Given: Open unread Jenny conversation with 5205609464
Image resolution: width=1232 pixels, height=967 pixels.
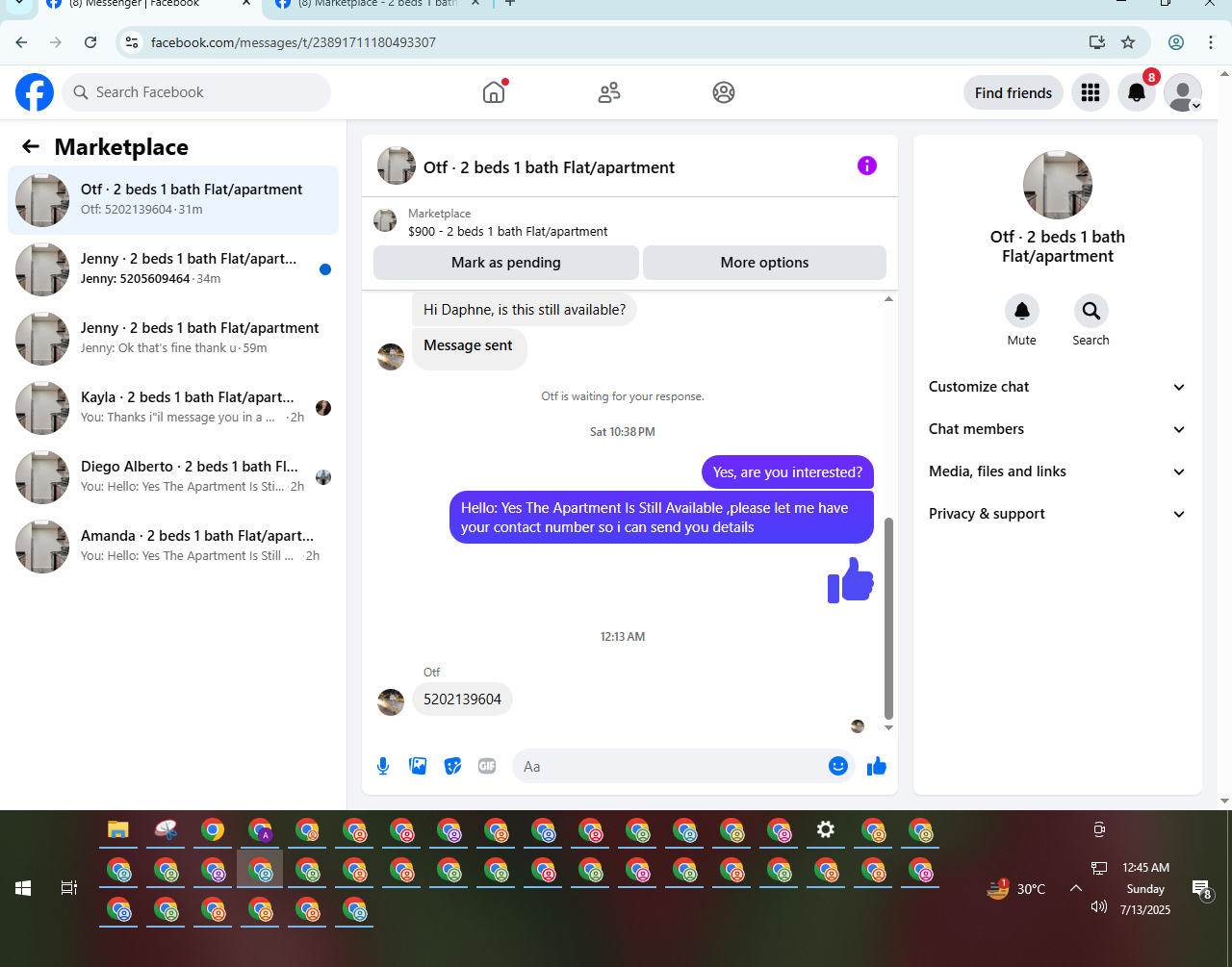Looking at the screenshot, I should 173,269.
